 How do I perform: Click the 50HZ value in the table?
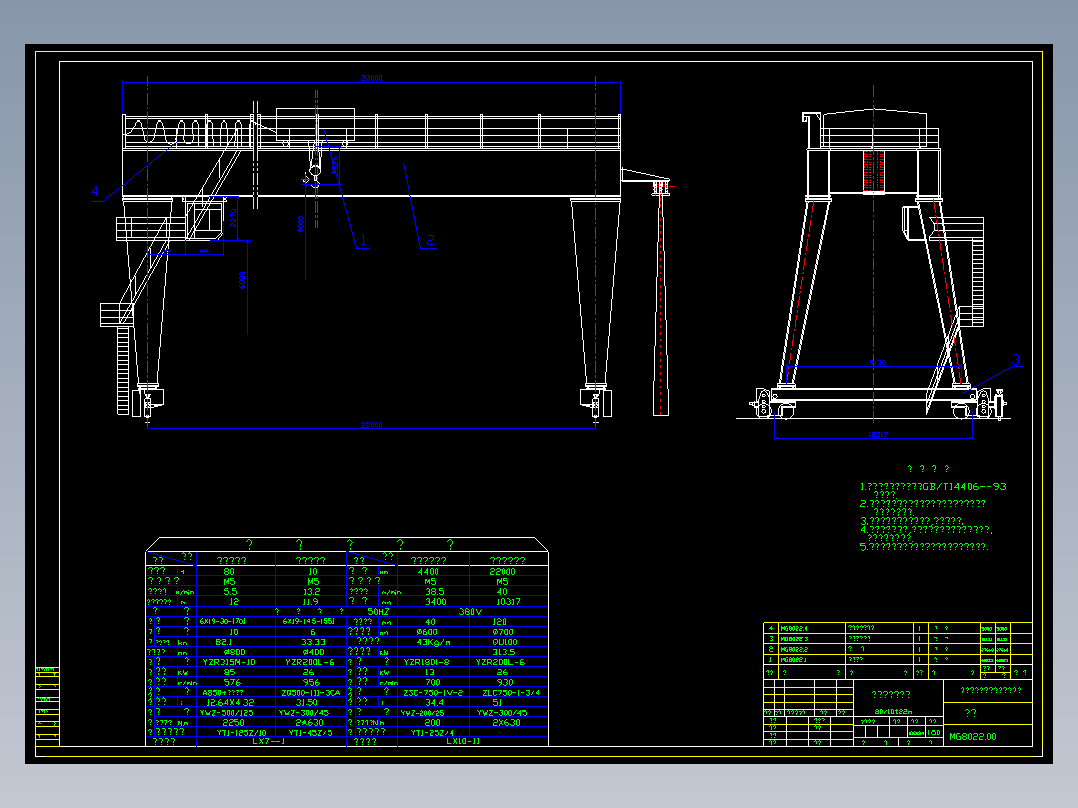378,611
